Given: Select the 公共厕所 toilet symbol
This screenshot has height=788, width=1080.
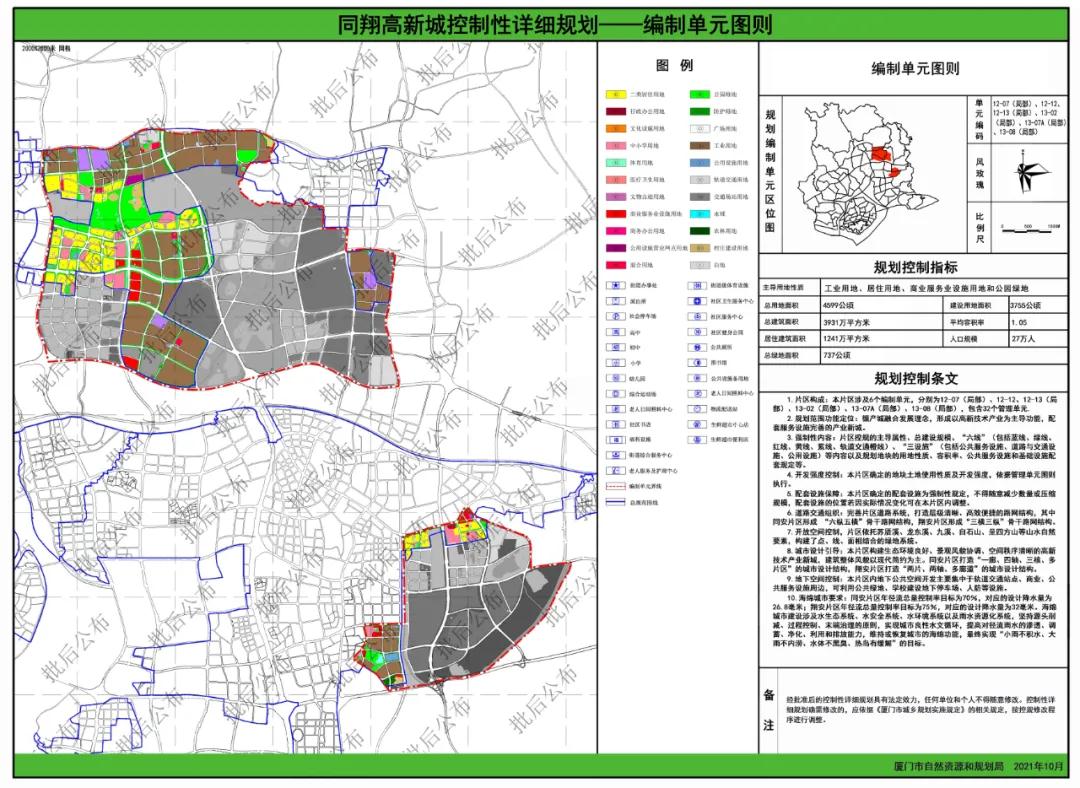Looking at the screenshot, I should 698,347.
